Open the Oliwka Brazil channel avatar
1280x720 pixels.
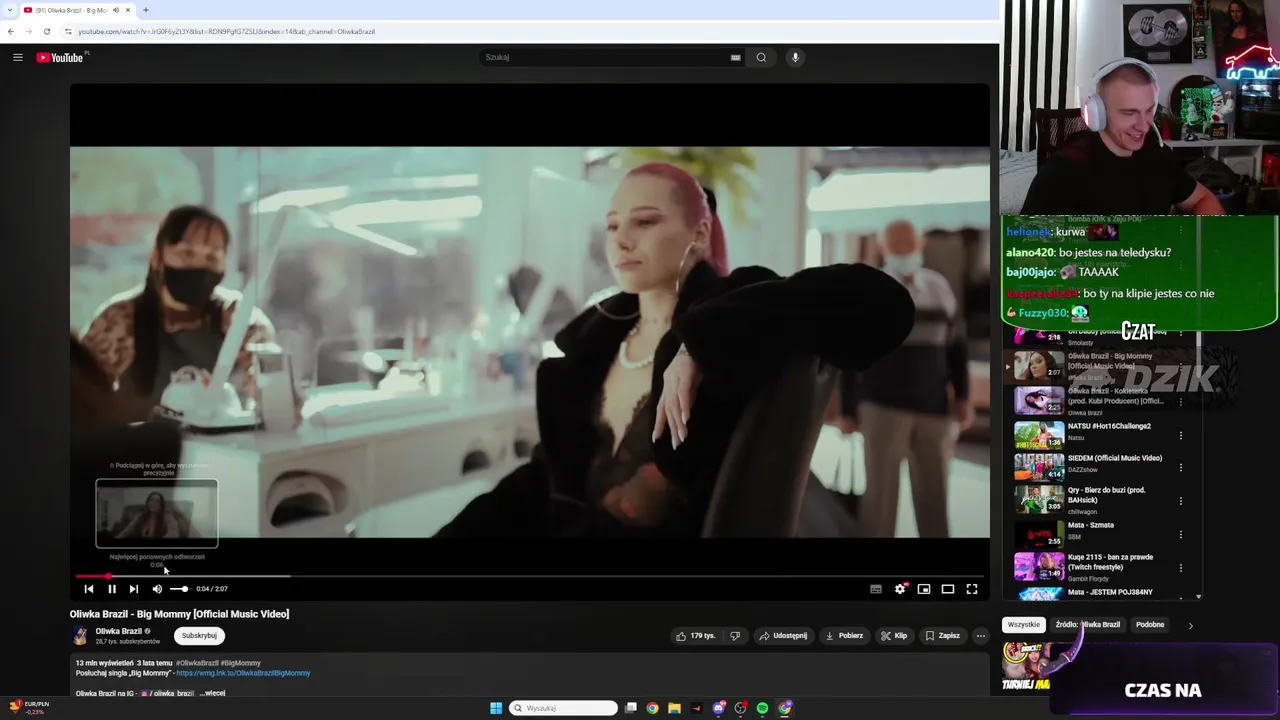[80, 636]
